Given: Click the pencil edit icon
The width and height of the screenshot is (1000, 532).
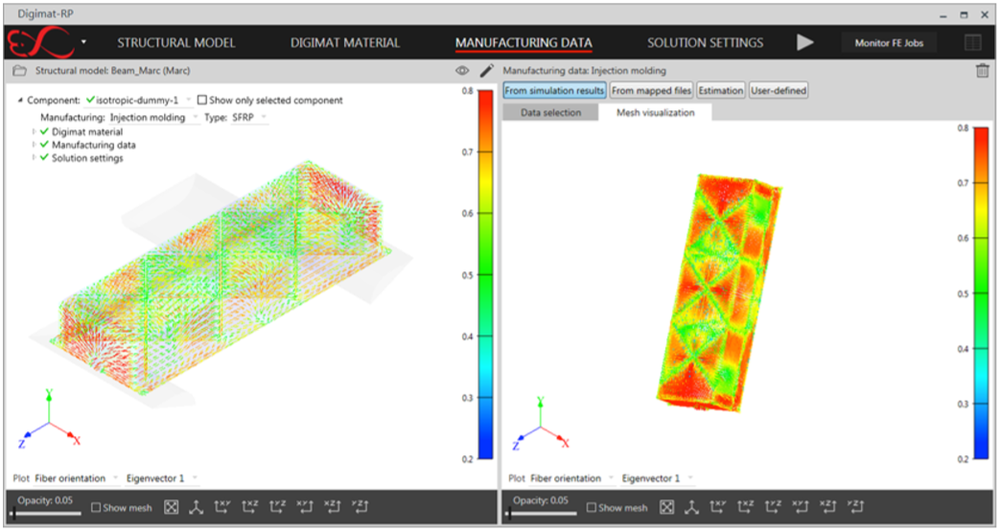Looking at the screenshot, I should tap(487, 71).
